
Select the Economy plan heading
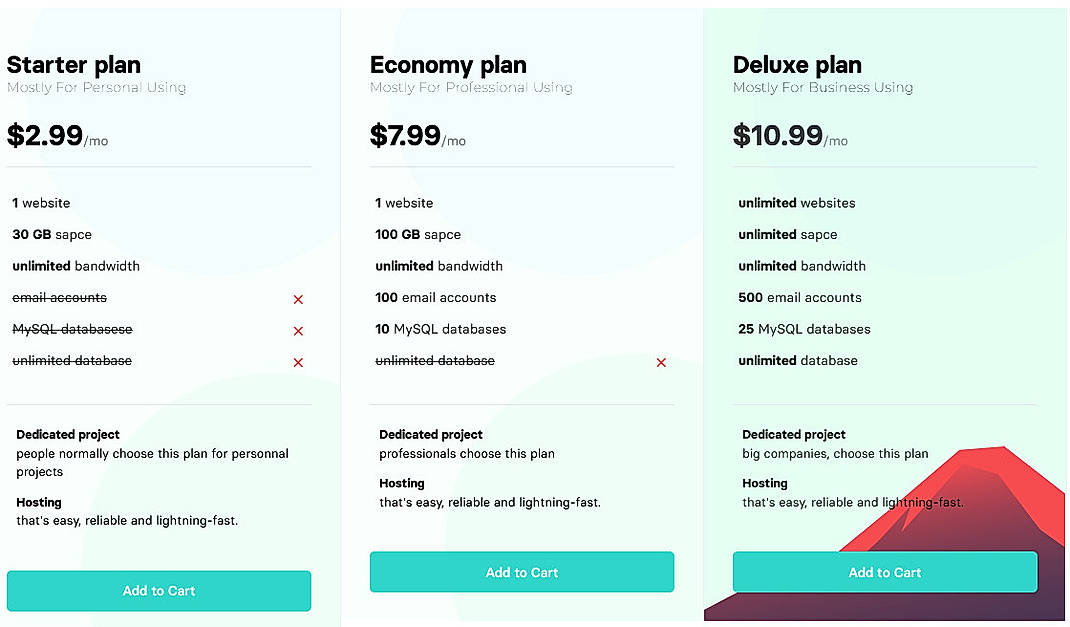tap(448, 65)
